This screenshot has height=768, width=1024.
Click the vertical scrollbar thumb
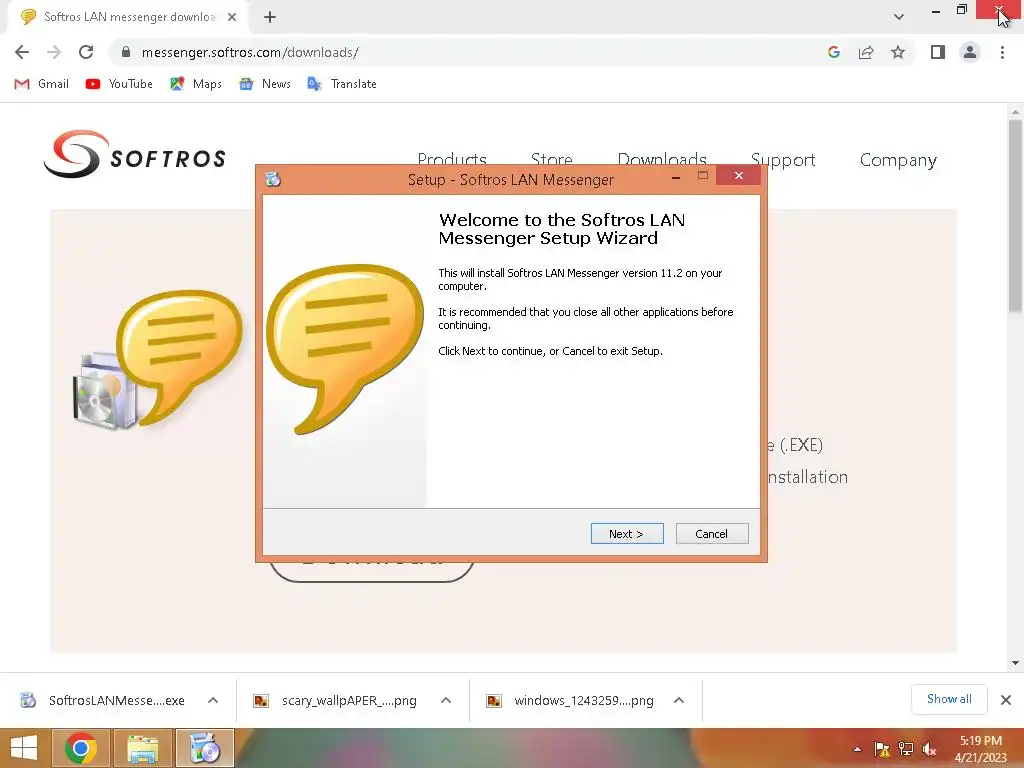[x=1015, y=216]
